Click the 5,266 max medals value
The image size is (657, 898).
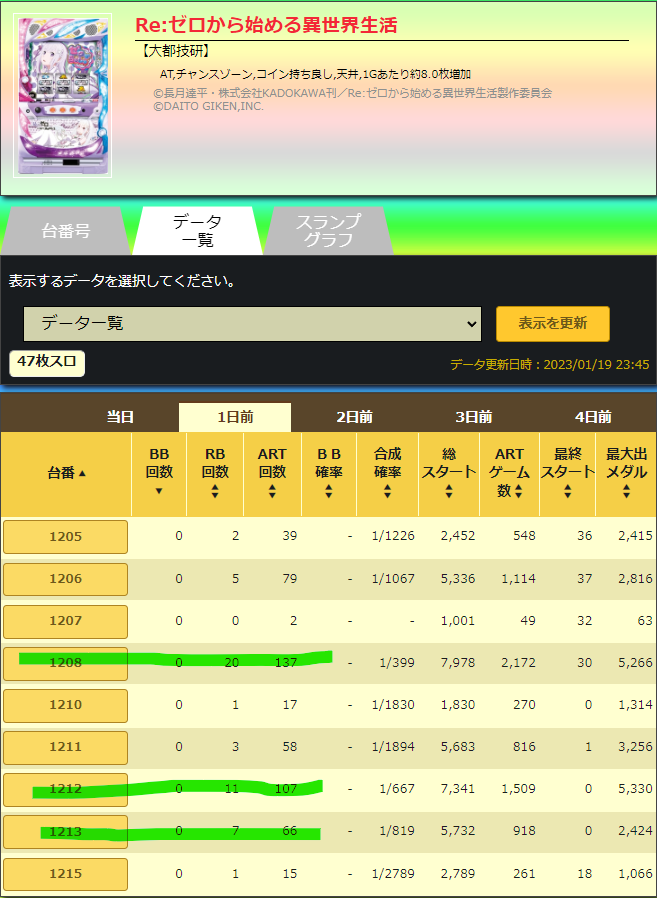coord(635,663)
